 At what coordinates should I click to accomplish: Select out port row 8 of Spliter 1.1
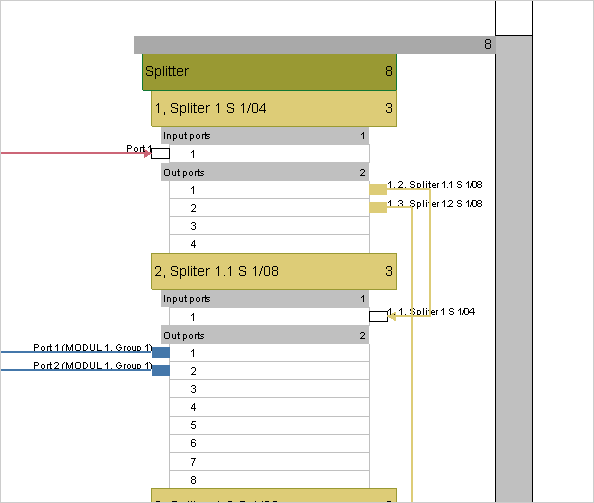click(x=269, y=480)
